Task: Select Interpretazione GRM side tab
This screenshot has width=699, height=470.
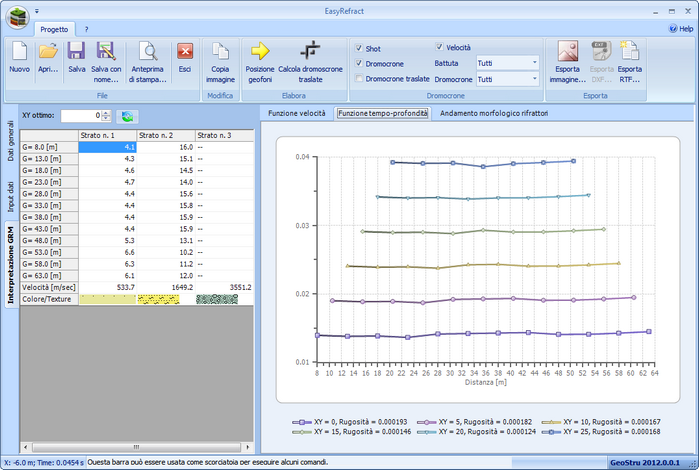Action: coord(11,265)
